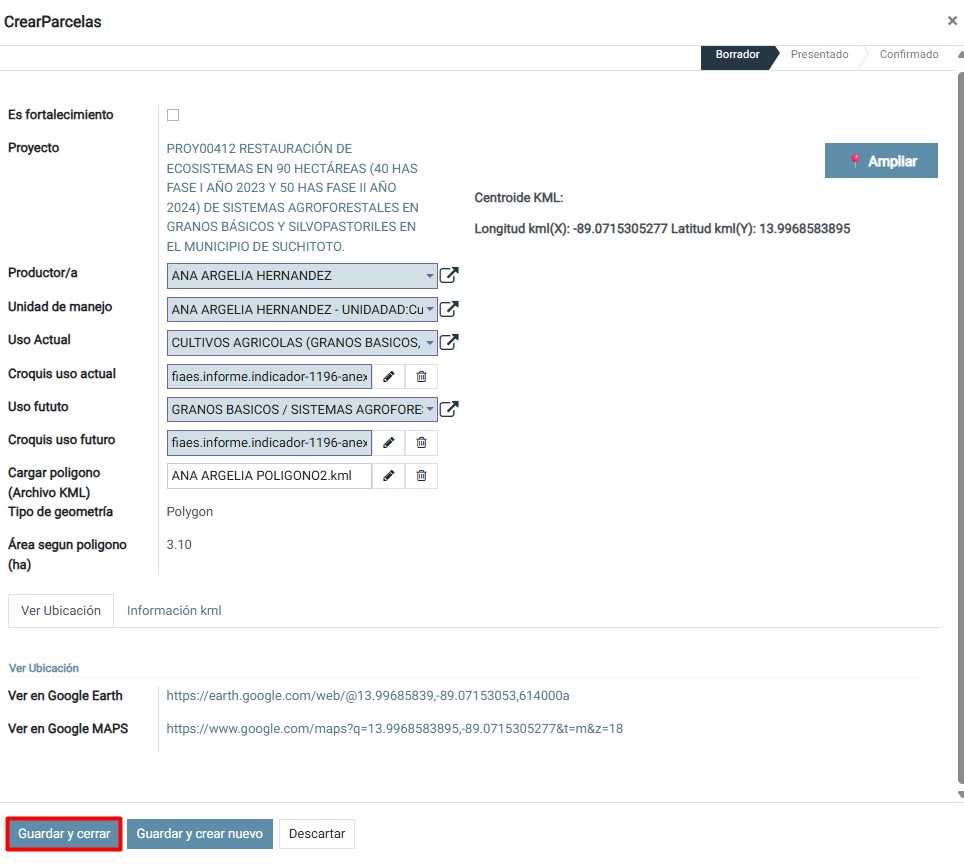Open external link for Uso futuro

[450, 409]
